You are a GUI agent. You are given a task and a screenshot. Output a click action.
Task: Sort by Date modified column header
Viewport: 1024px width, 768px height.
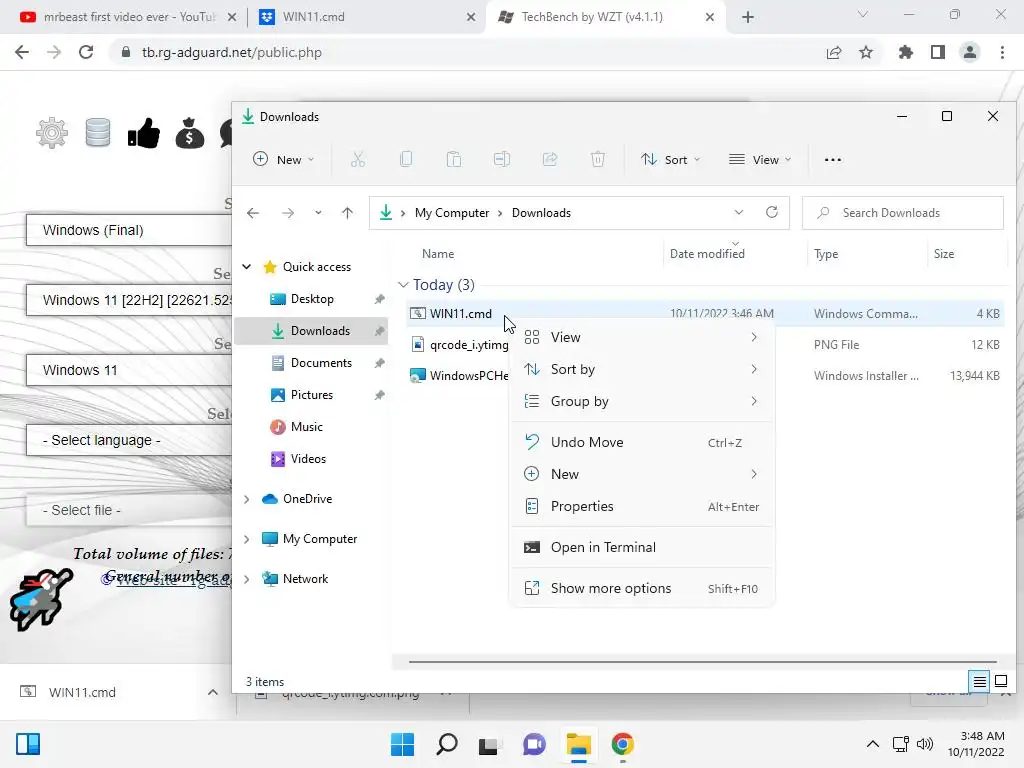tap(707, 253)
